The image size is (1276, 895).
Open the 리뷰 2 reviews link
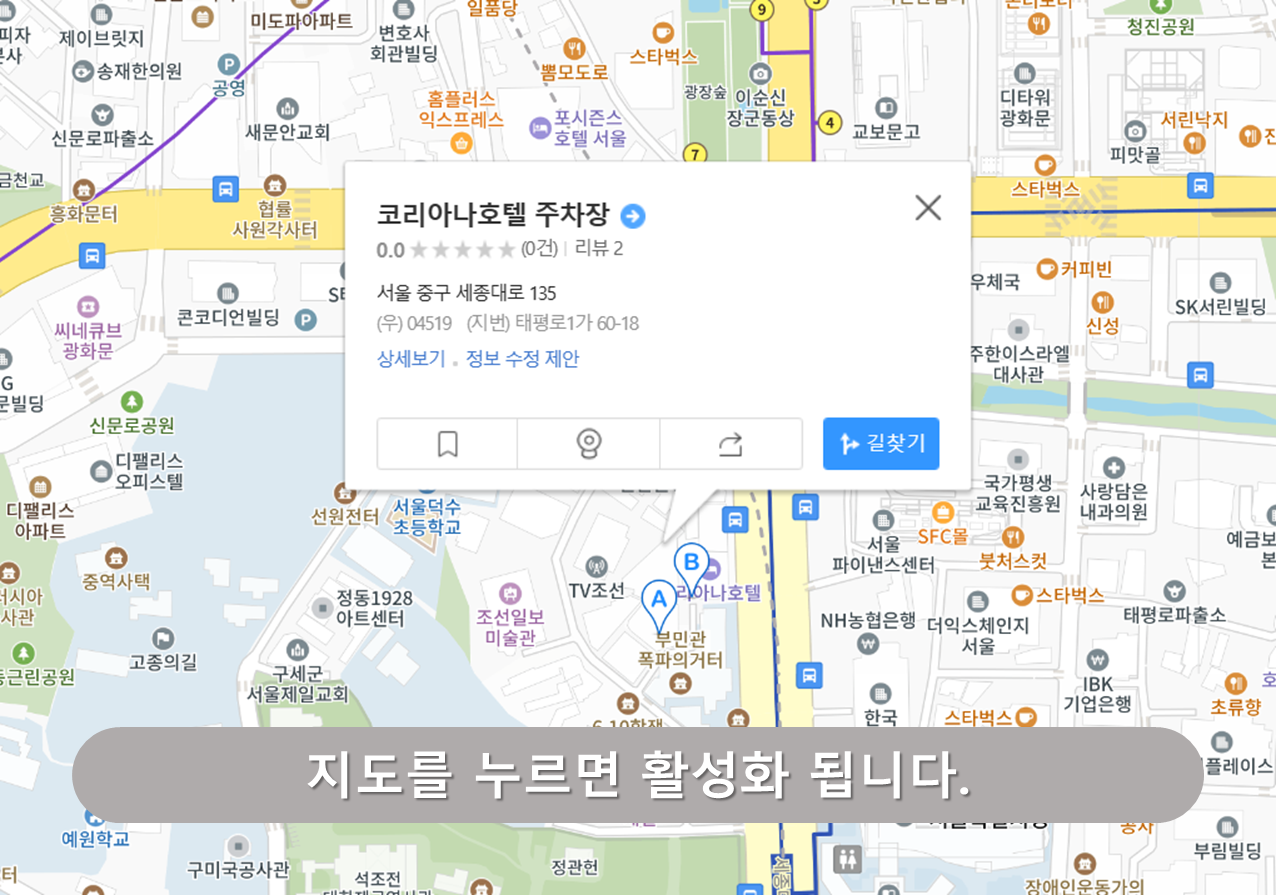[597, 250]
